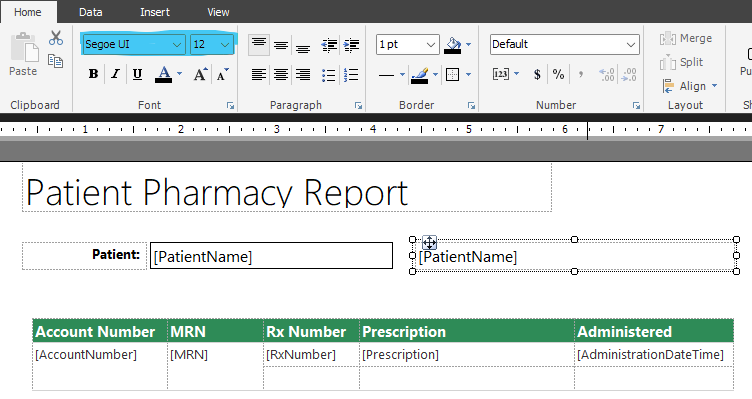Screen dimensions: 752x399
Task: Open the border line style dropdown arrow
Action: coord(402,74)
